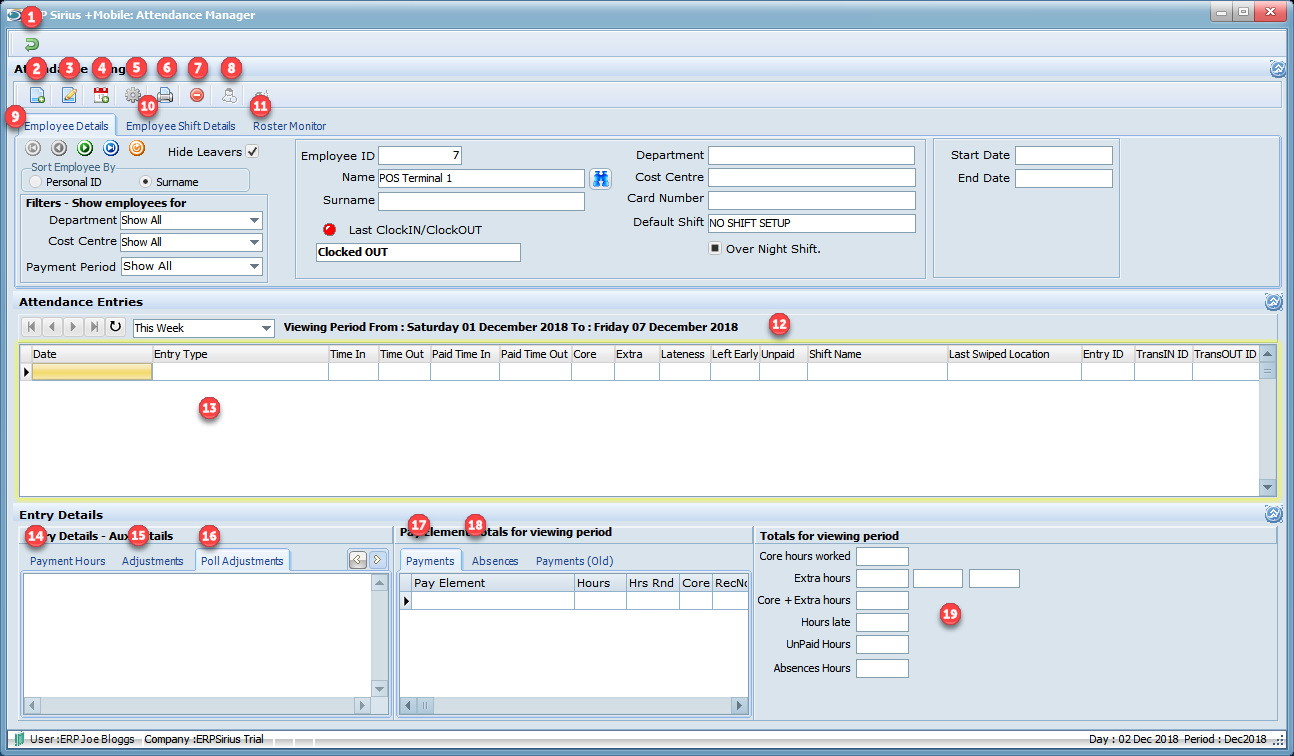This screenshot has width=1294, height=756.
Task: Jump to first attendance period
Action: (x=31, y=327)
